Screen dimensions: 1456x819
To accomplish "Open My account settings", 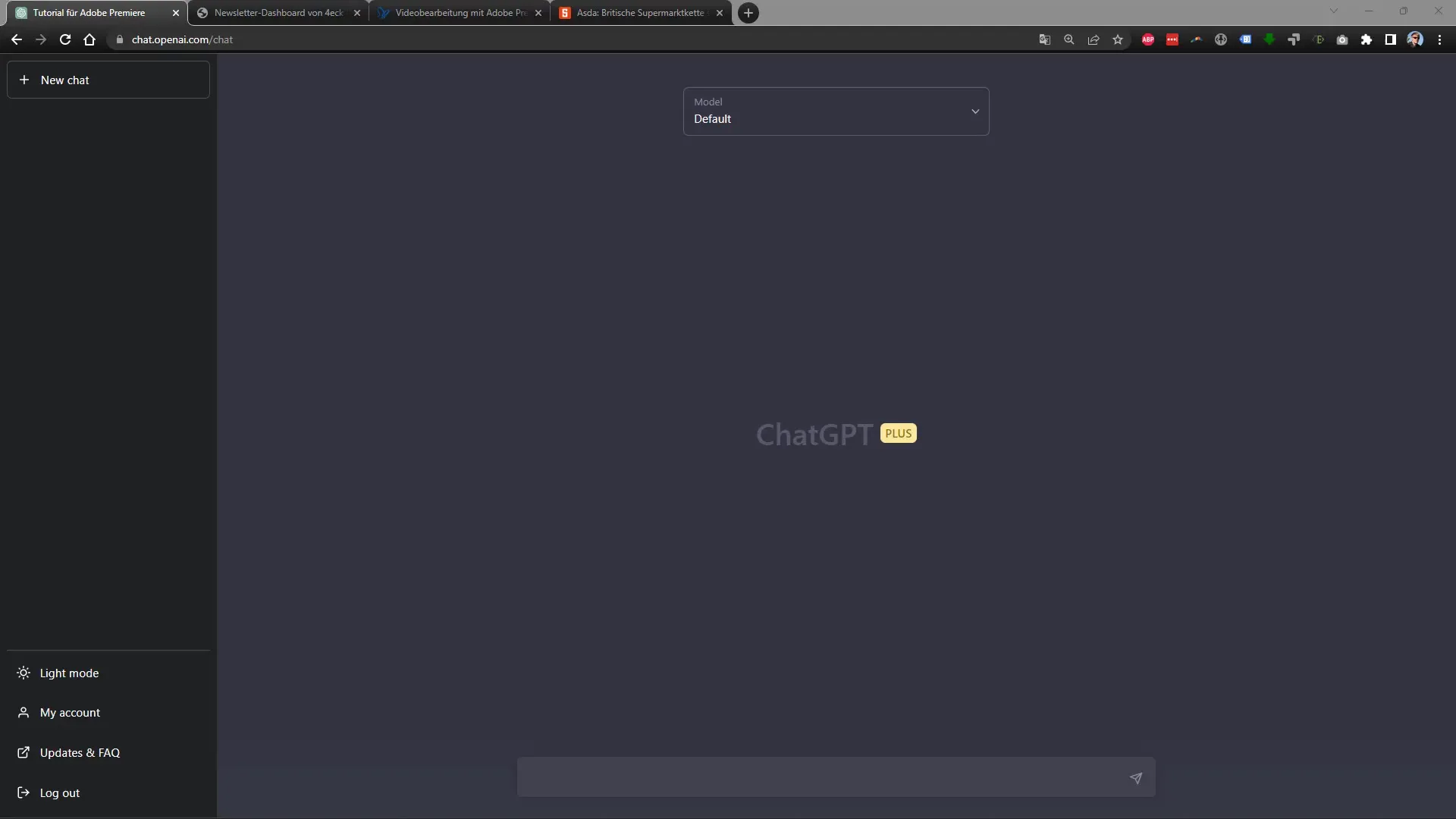I will (70, 712).
